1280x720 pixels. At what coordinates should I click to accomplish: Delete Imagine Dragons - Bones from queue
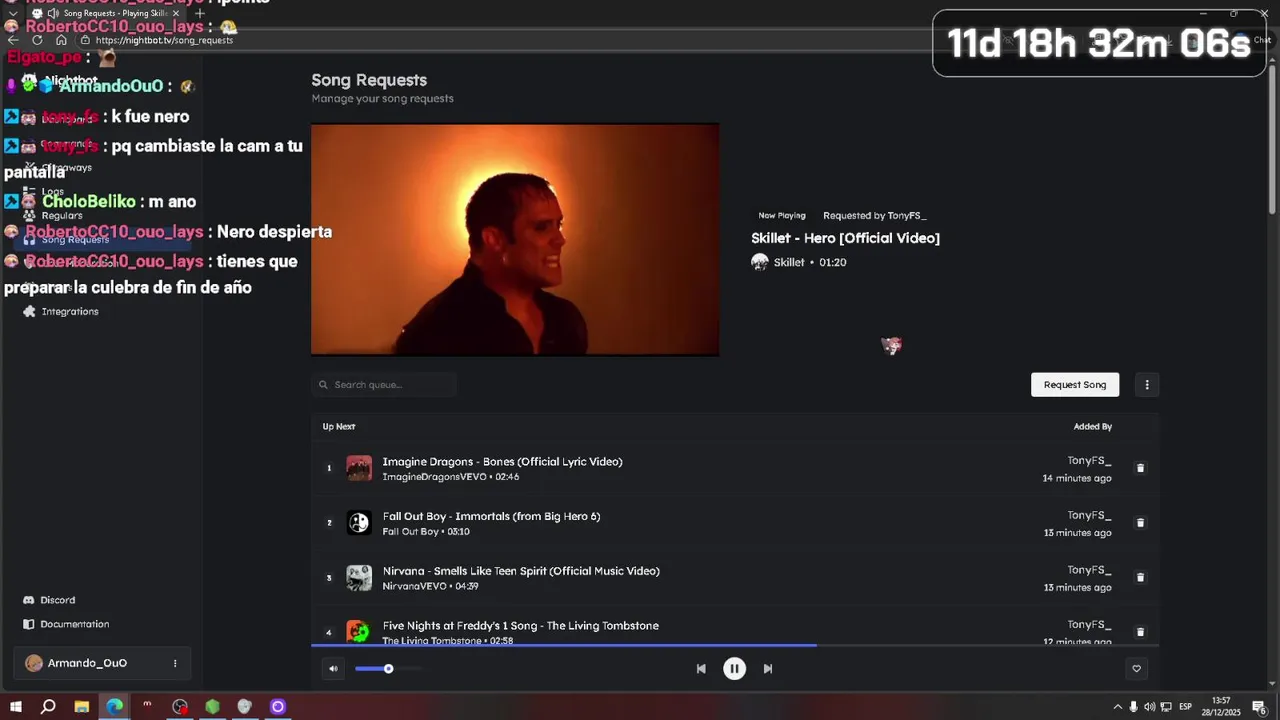coord(1140,468)
